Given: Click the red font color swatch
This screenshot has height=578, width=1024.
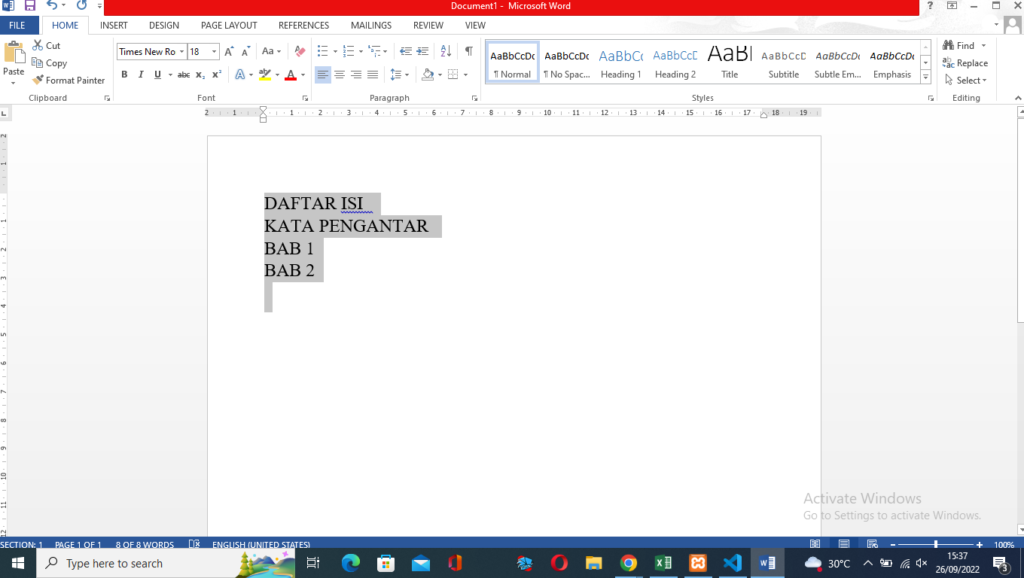Looking at the screenshot, I should click(290, 74).
